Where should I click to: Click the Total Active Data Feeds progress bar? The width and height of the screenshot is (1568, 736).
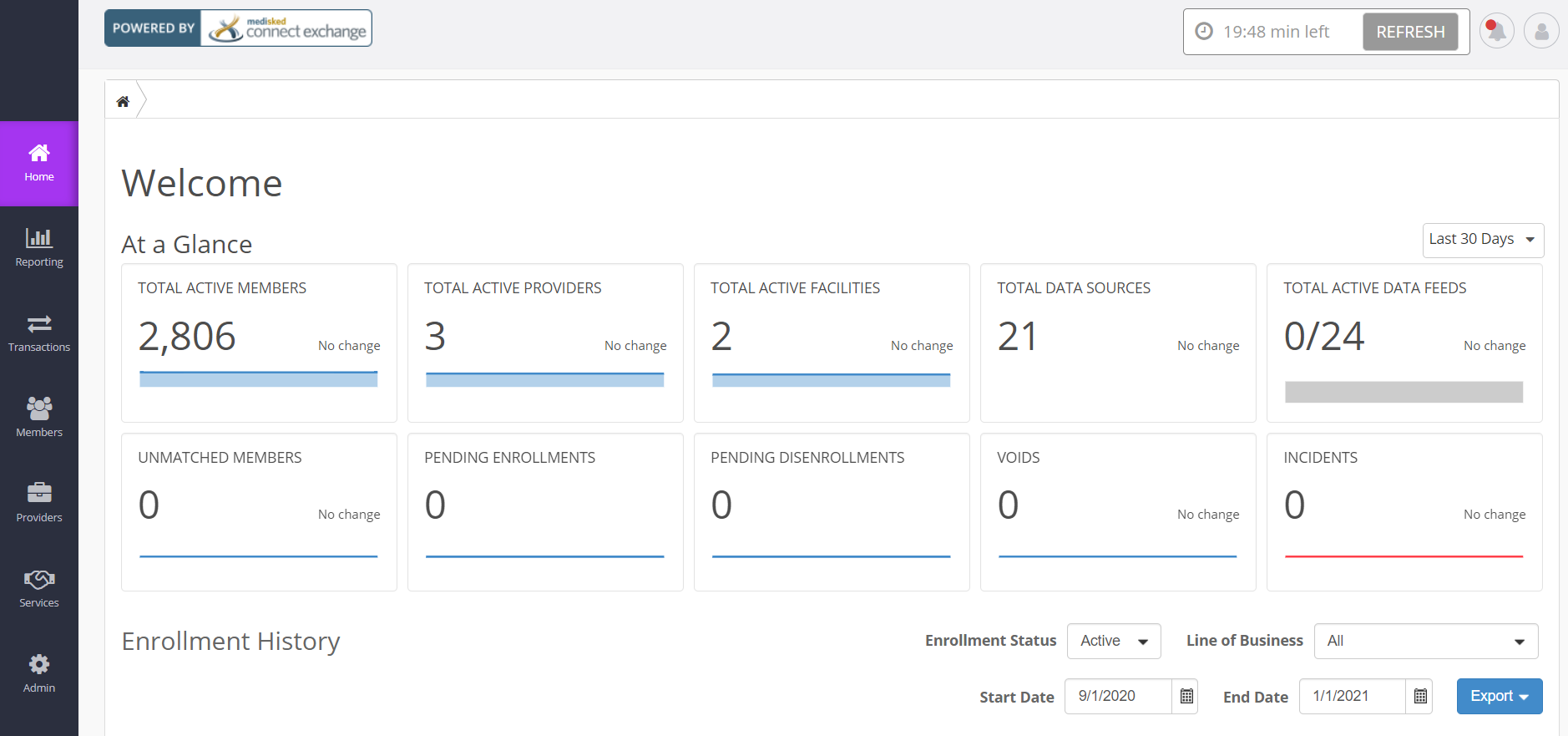coord(1404,392)
